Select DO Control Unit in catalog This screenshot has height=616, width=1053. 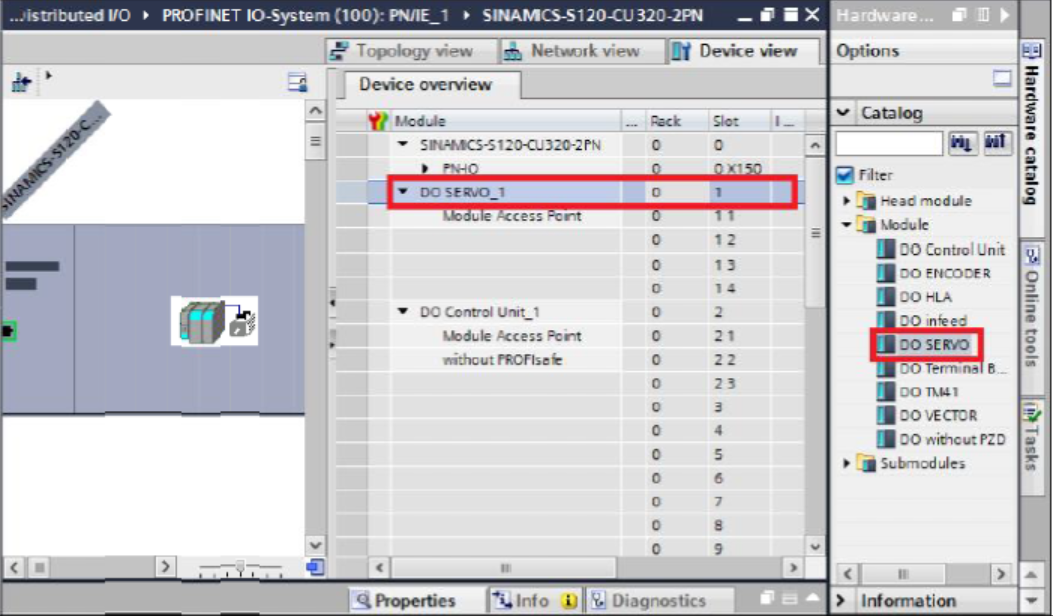(952, 250)
